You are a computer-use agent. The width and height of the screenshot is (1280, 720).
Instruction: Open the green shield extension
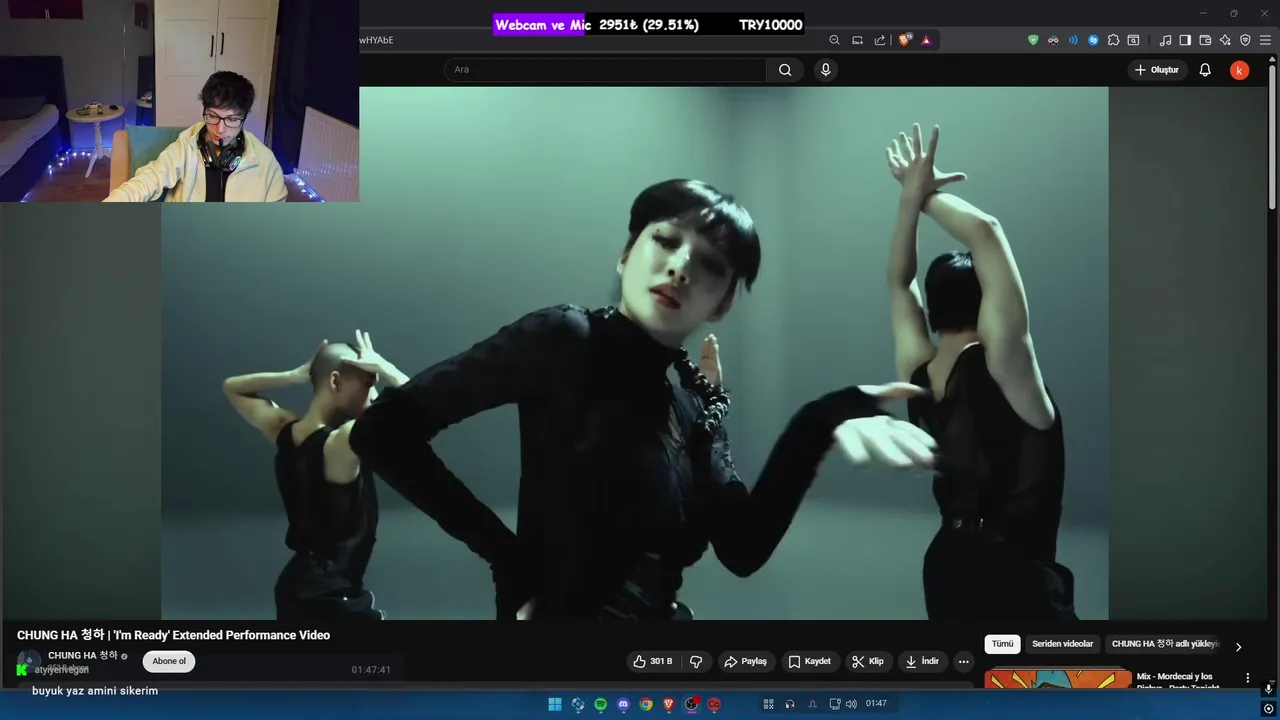point(1033,40)
